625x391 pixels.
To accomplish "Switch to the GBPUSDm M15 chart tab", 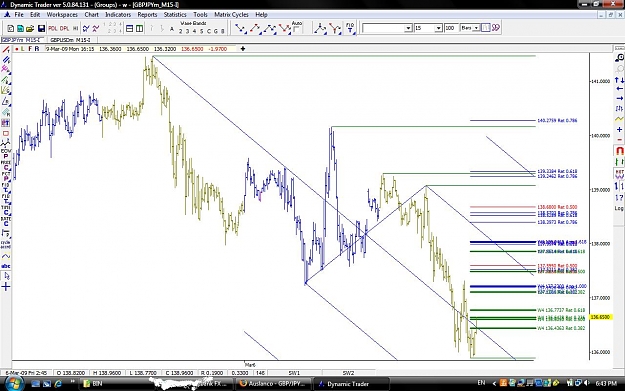I will [70, 40].
